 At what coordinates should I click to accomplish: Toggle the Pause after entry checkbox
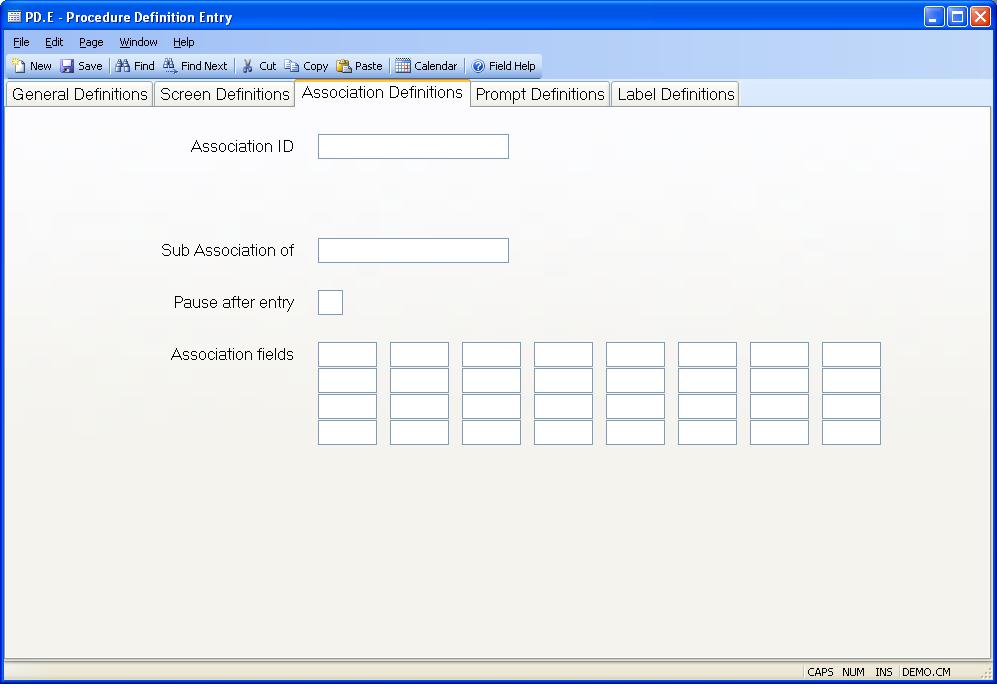tap(330, 303)
